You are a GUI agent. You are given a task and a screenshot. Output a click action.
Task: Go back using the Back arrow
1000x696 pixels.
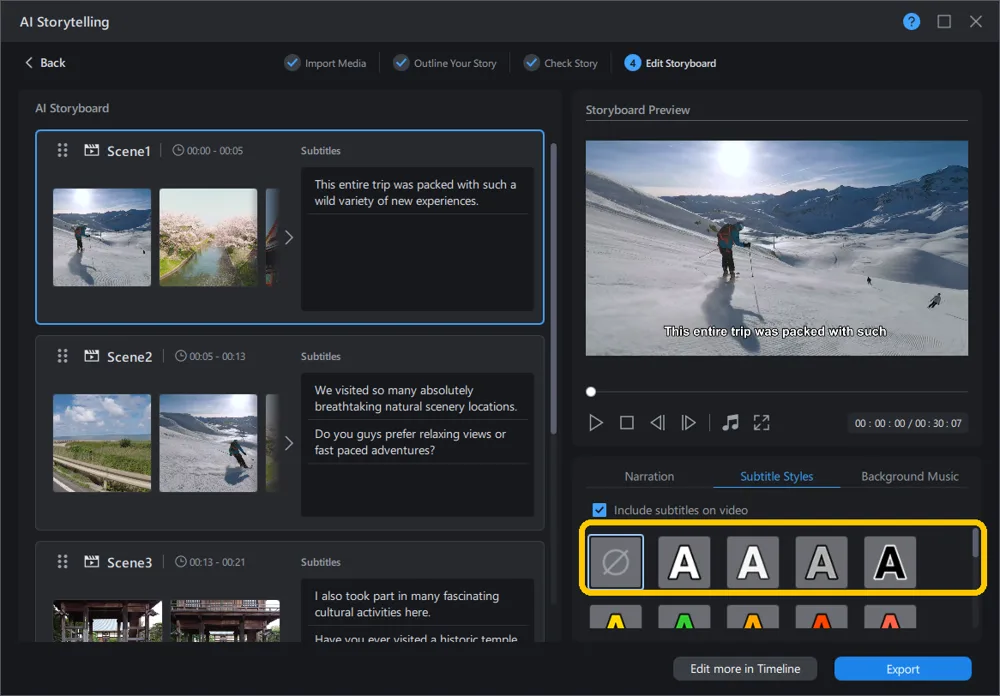click(x=45, y=63)
